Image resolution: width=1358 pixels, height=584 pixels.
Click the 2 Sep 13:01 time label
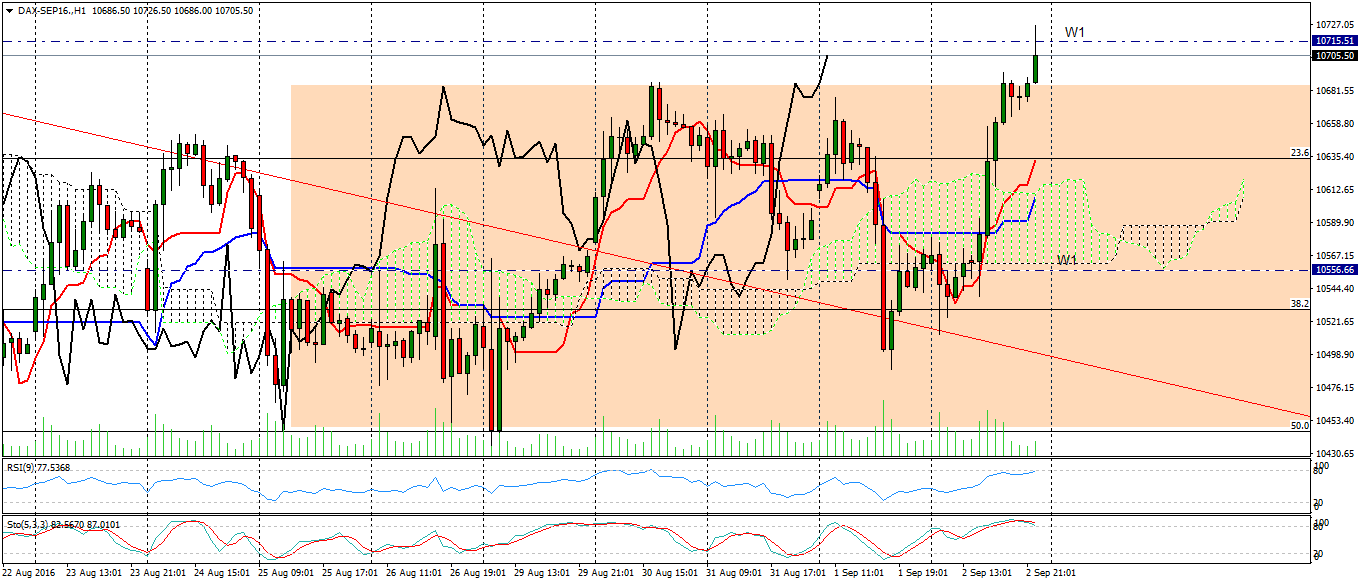[986, 573]
